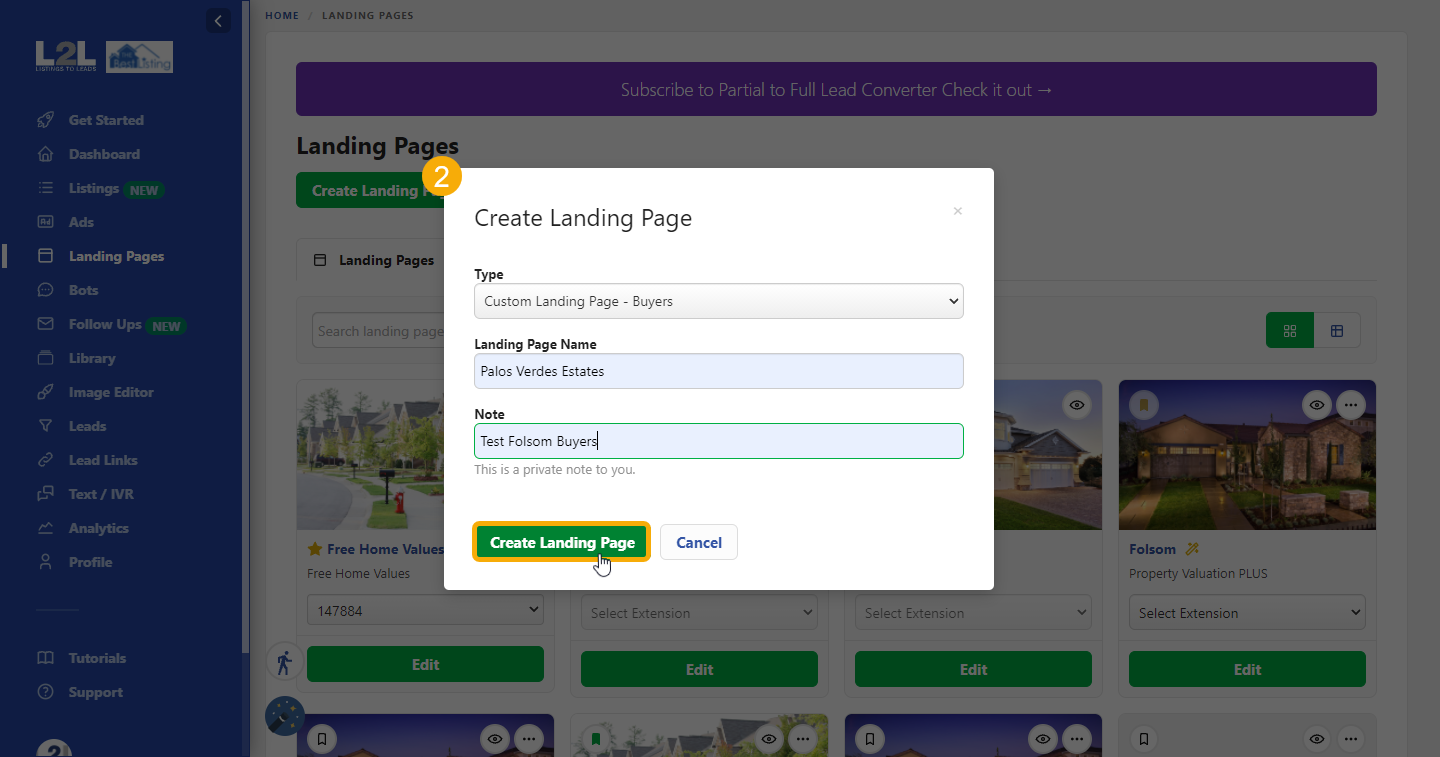Expand the 147884 extension dropdown
The width and height of the screenshot is (1440, 757).
tap(425, 609)
